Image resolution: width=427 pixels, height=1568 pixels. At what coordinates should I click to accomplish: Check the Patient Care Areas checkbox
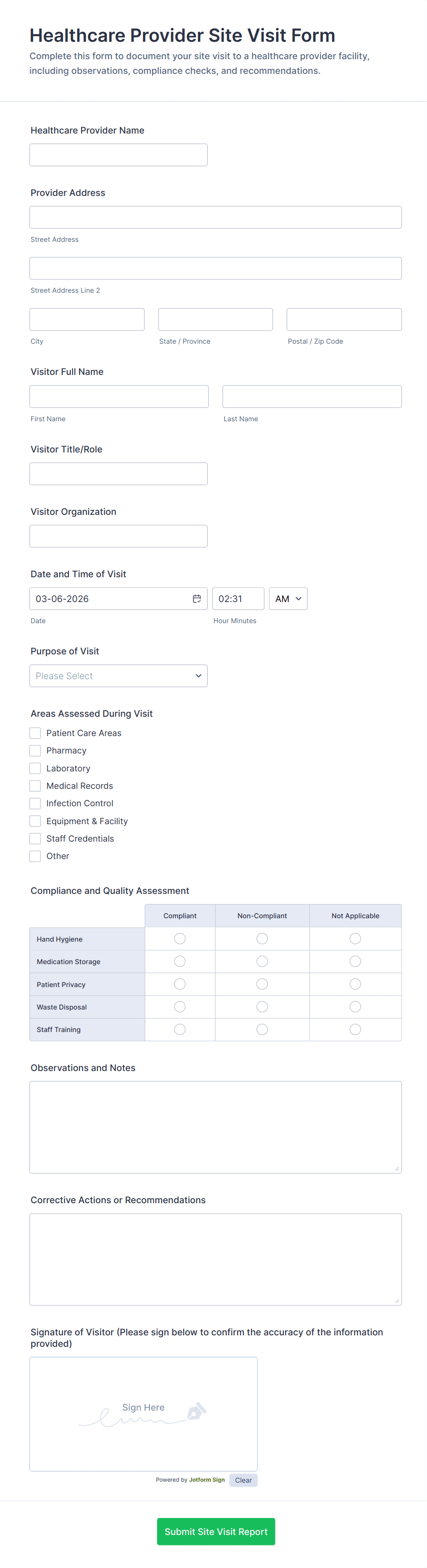click(35, 733)
